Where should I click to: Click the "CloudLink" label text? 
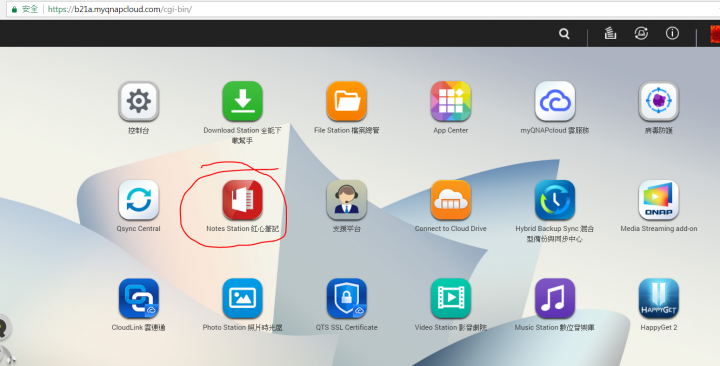(x=126, y=327)
